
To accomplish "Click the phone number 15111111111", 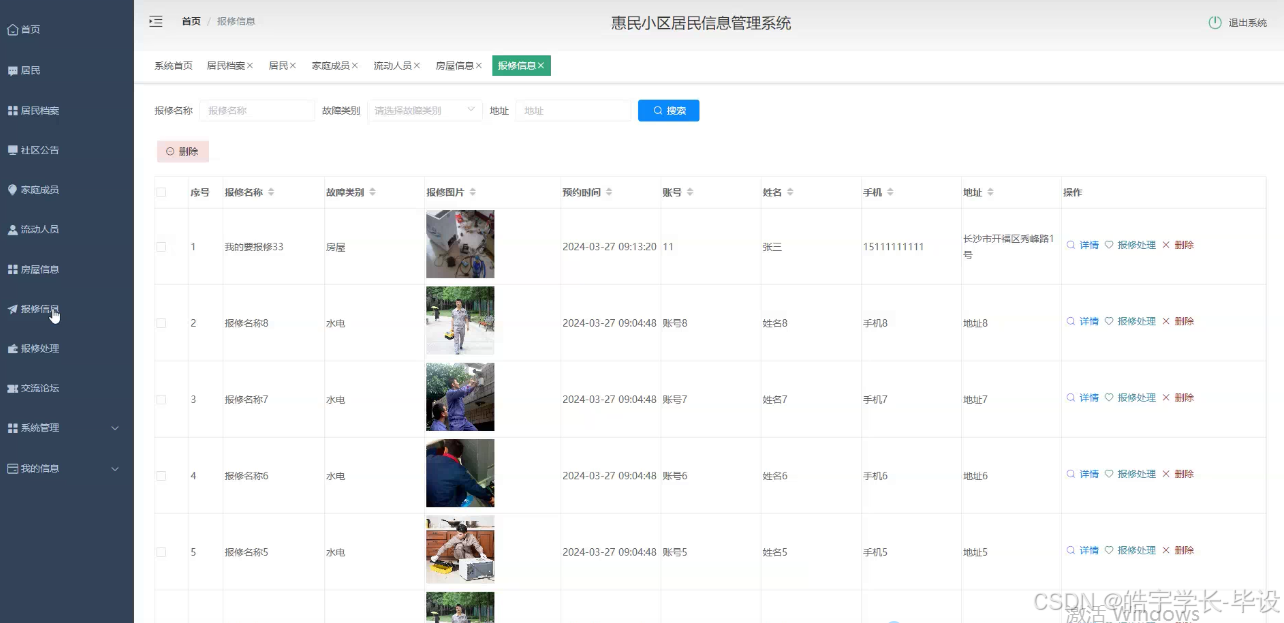I will pyautogui.click(x=894, y=247).
